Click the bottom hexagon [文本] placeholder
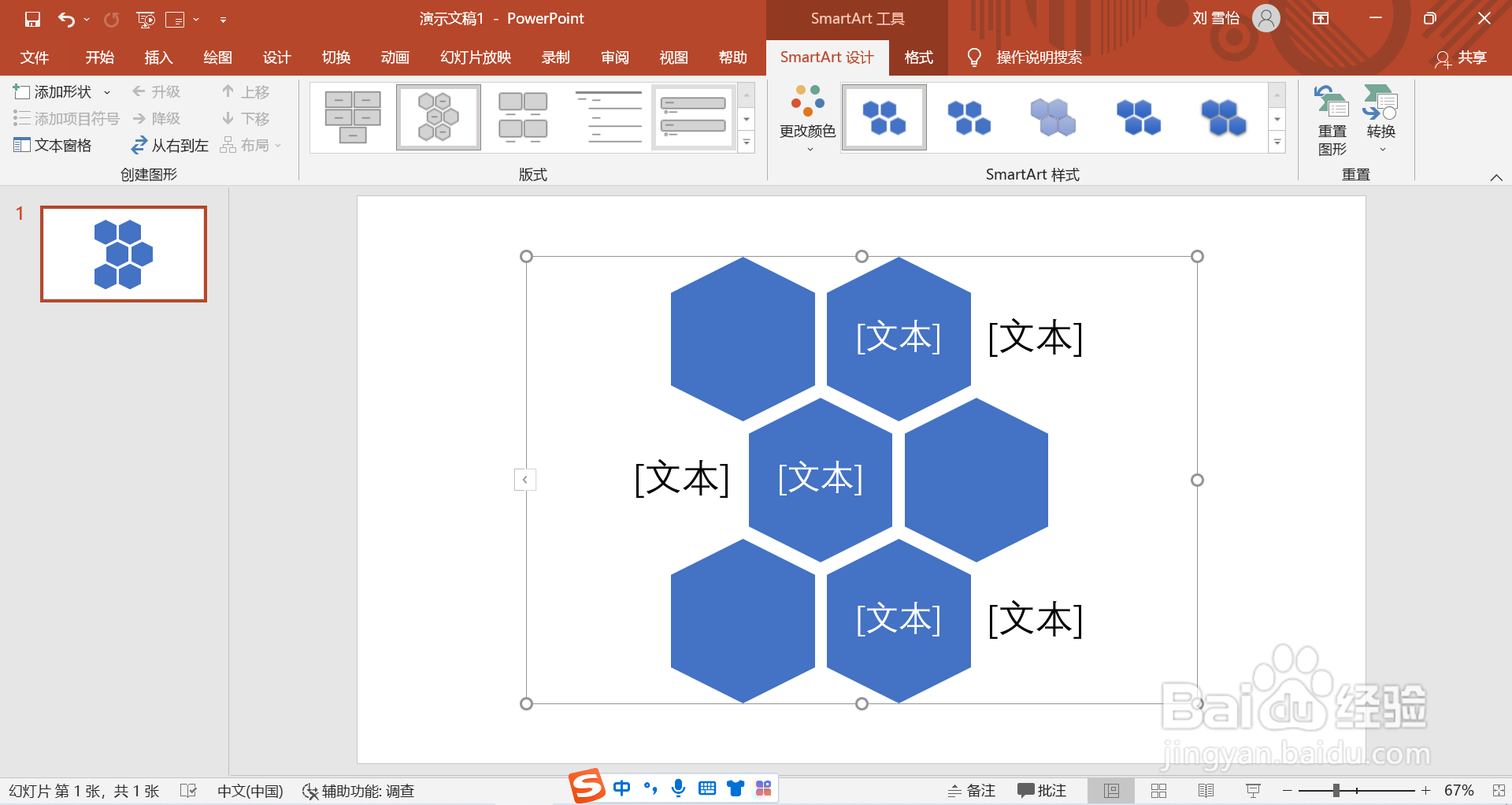Image resolution: width=1512 pixels, height=805 pixels. [899, 620]
